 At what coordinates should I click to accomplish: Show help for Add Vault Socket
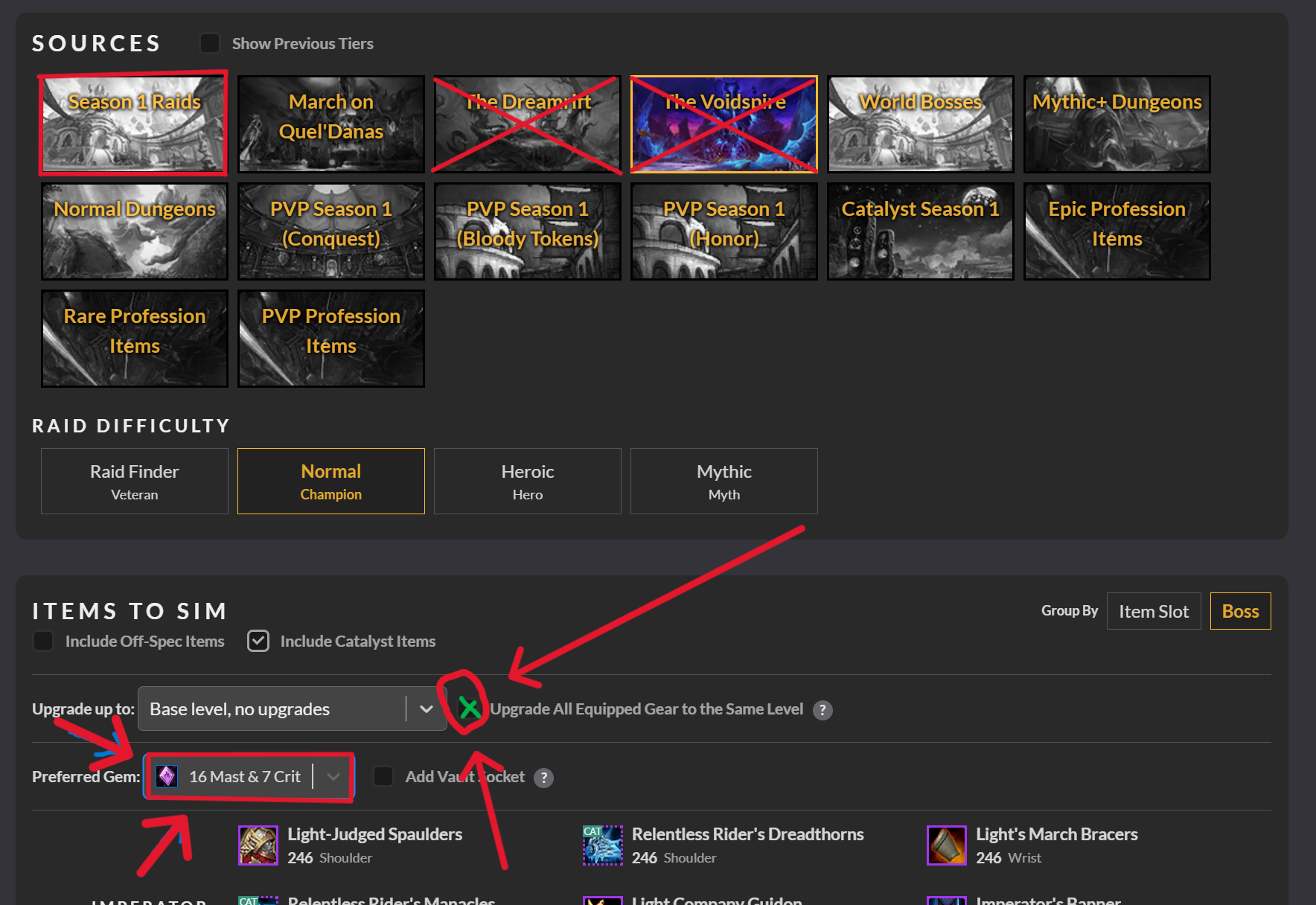544,778
